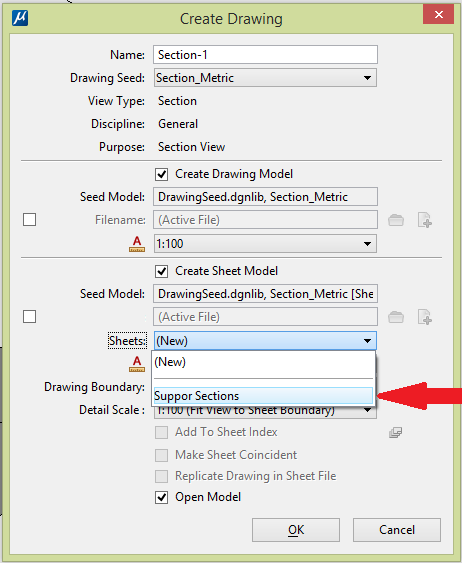Click the annotation scale icon below Sheets label
This screenshot has width=462, height=563.
pyautogui.click(x=137, y=363)
